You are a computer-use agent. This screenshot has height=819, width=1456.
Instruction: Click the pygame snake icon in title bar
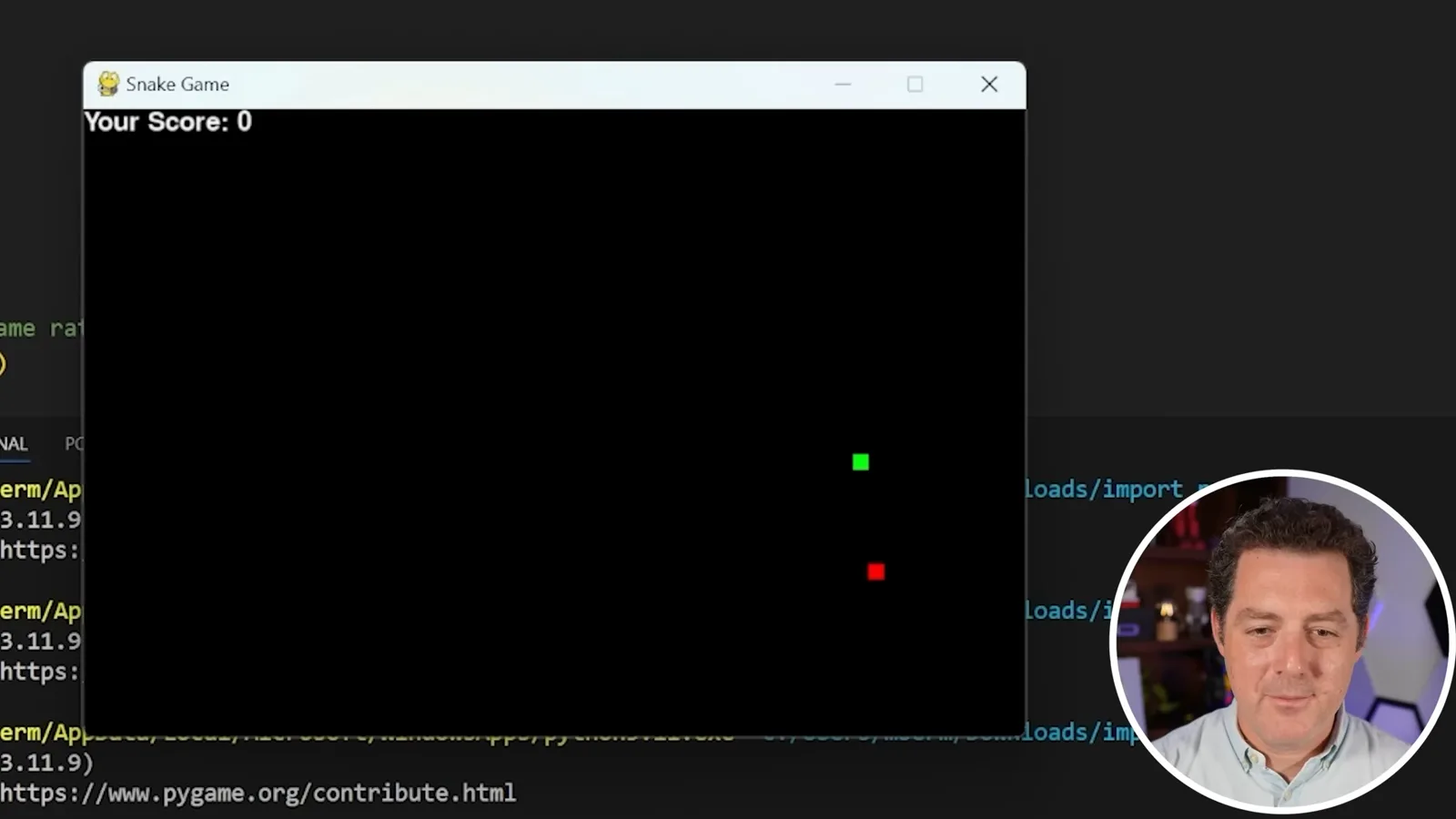(x=108, y=84)
